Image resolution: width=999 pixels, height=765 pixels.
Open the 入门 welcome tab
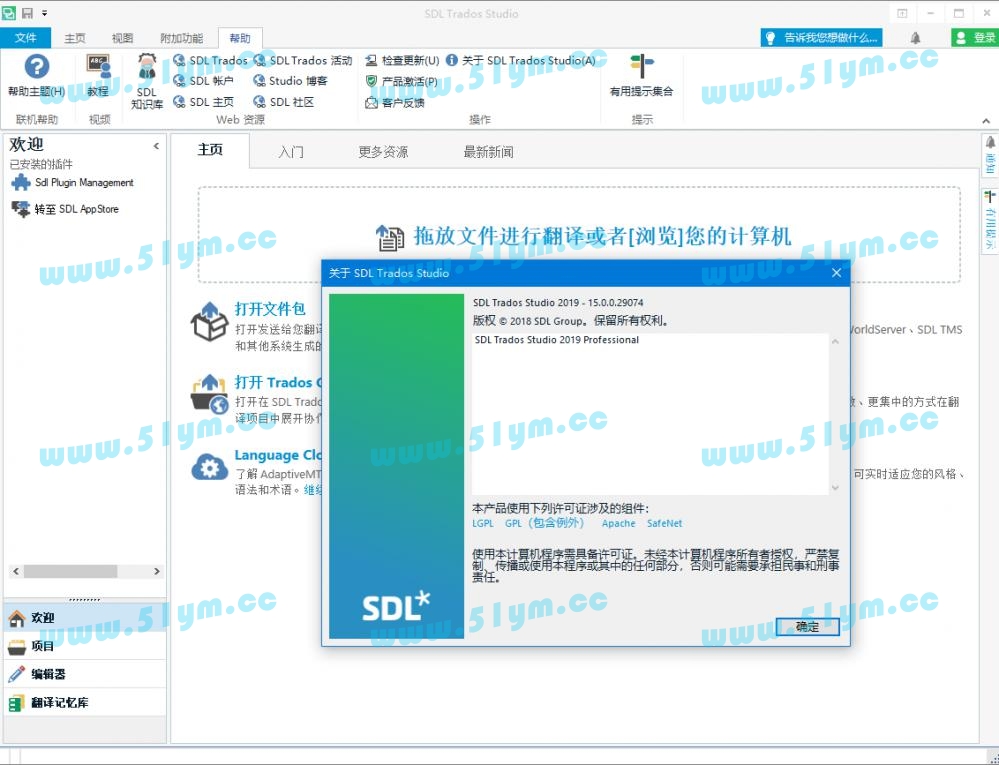pyautogui.click(x=291, y=152)
